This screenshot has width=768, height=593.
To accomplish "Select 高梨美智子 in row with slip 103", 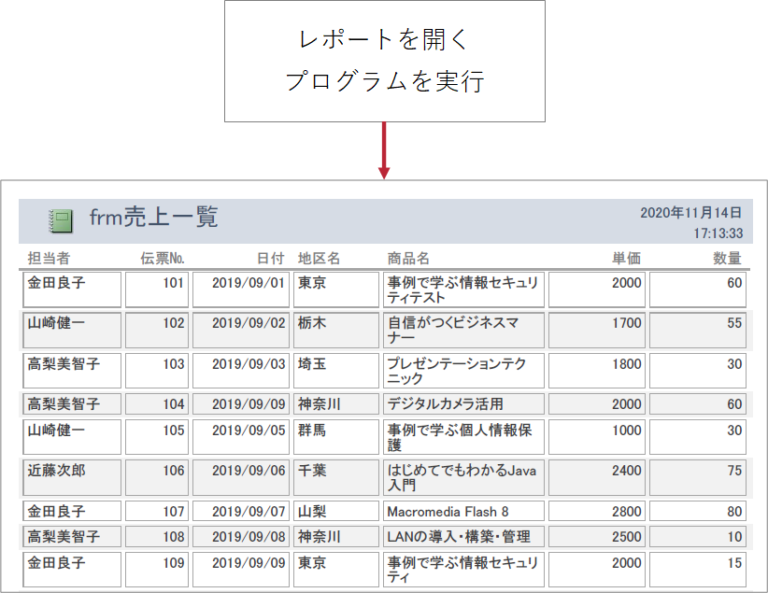I will point(72,371).
